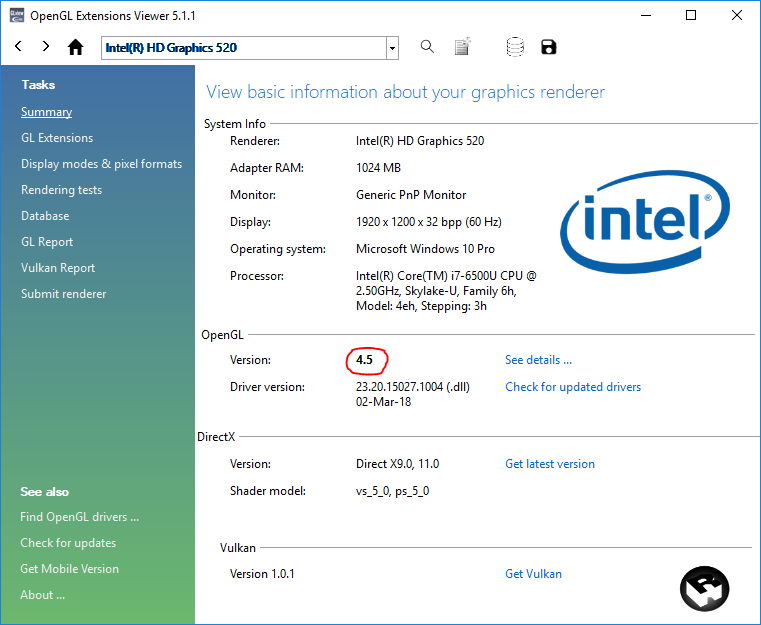Select Check for updates in sidebar
761x625 pixels.
coord(68,543)
